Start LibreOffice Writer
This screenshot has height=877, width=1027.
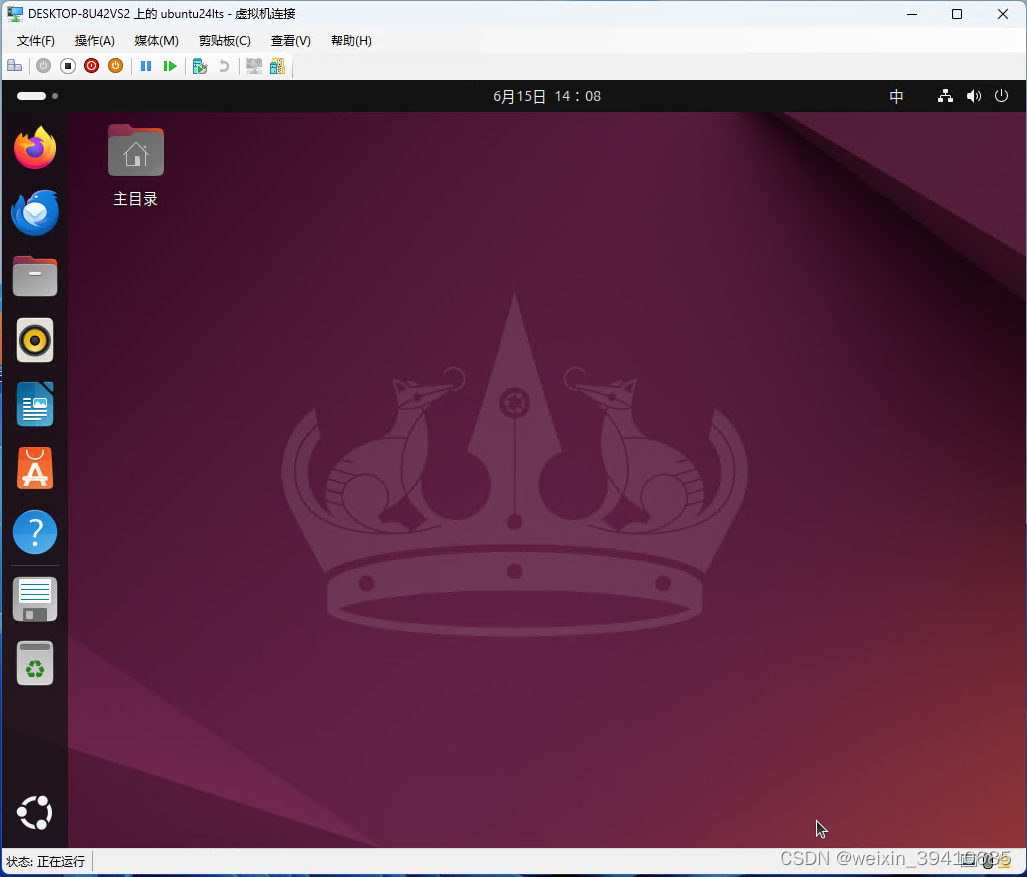[34, 404]
